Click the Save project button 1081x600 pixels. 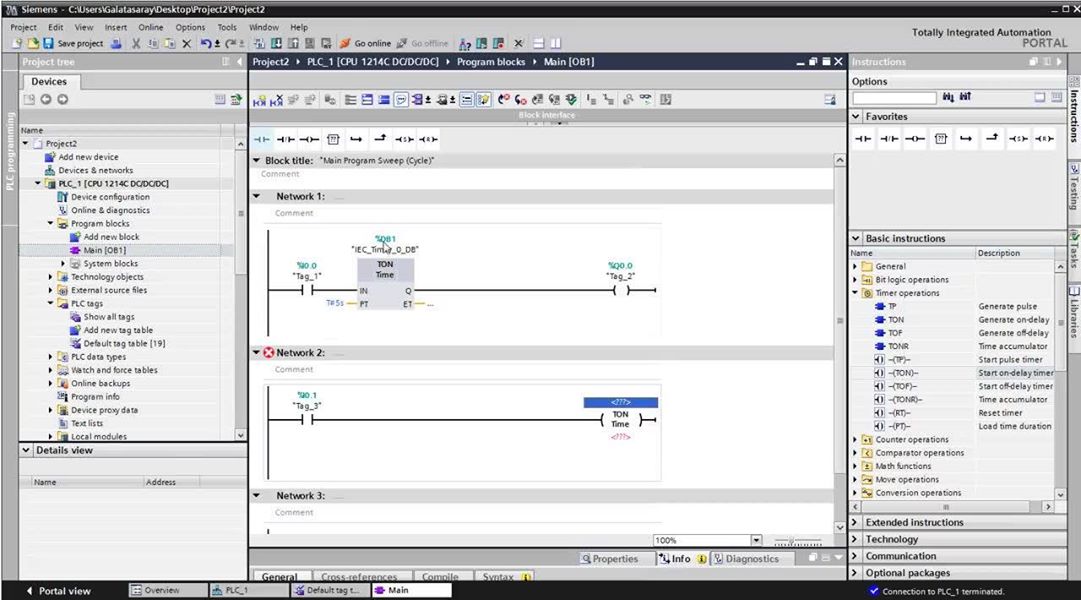coord(73,43)
